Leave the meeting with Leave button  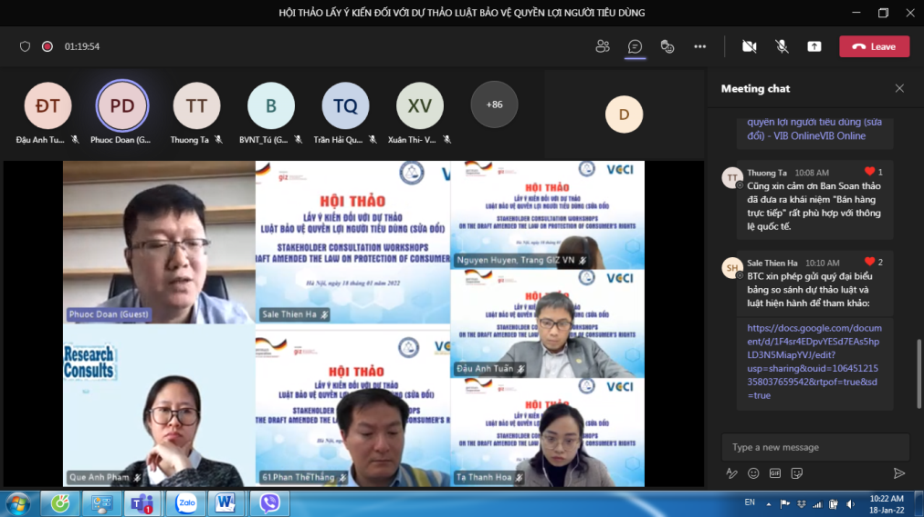(x=874, y=46)
